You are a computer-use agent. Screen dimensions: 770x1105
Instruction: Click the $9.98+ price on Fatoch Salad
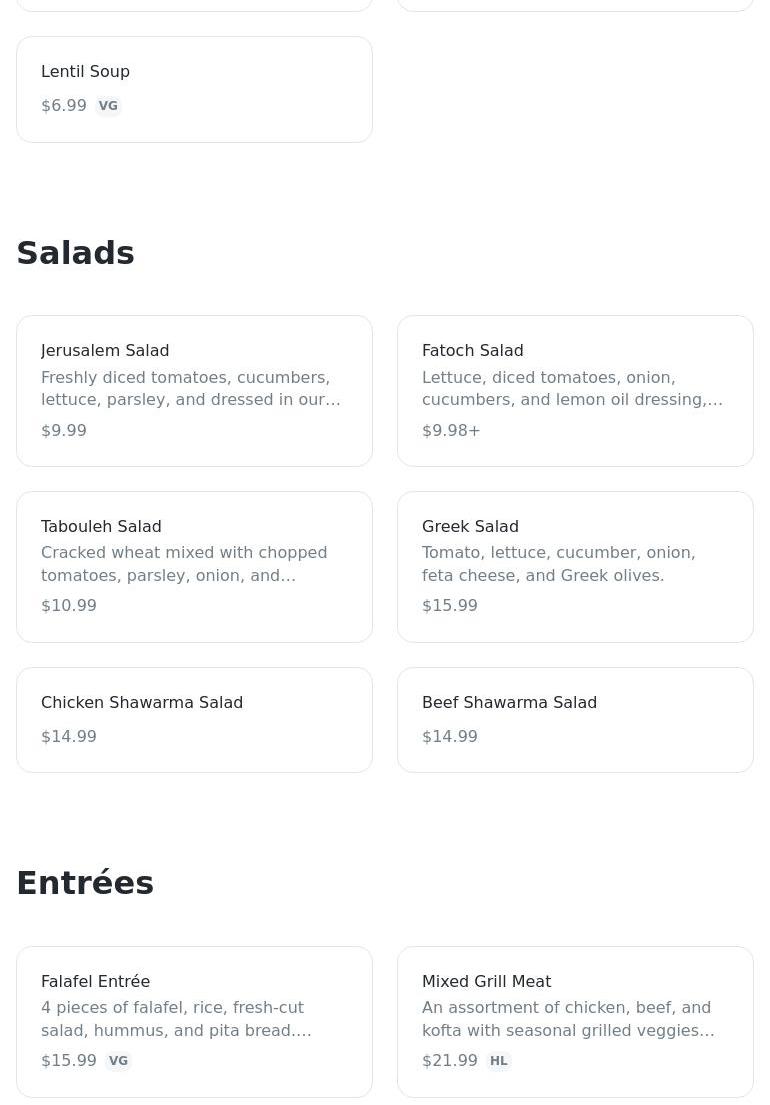[x=451, y=431]
